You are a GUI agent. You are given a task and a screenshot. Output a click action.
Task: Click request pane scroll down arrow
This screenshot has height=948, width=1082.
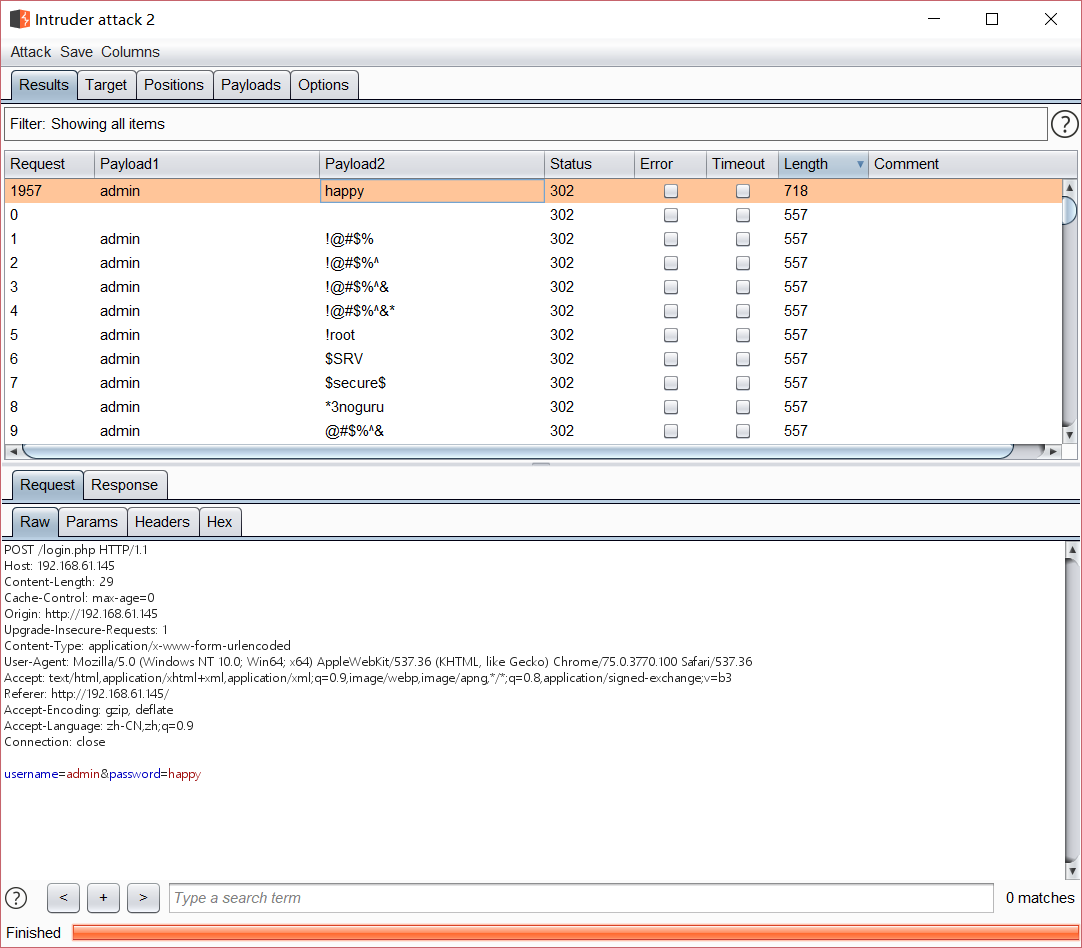(1072, 871)
